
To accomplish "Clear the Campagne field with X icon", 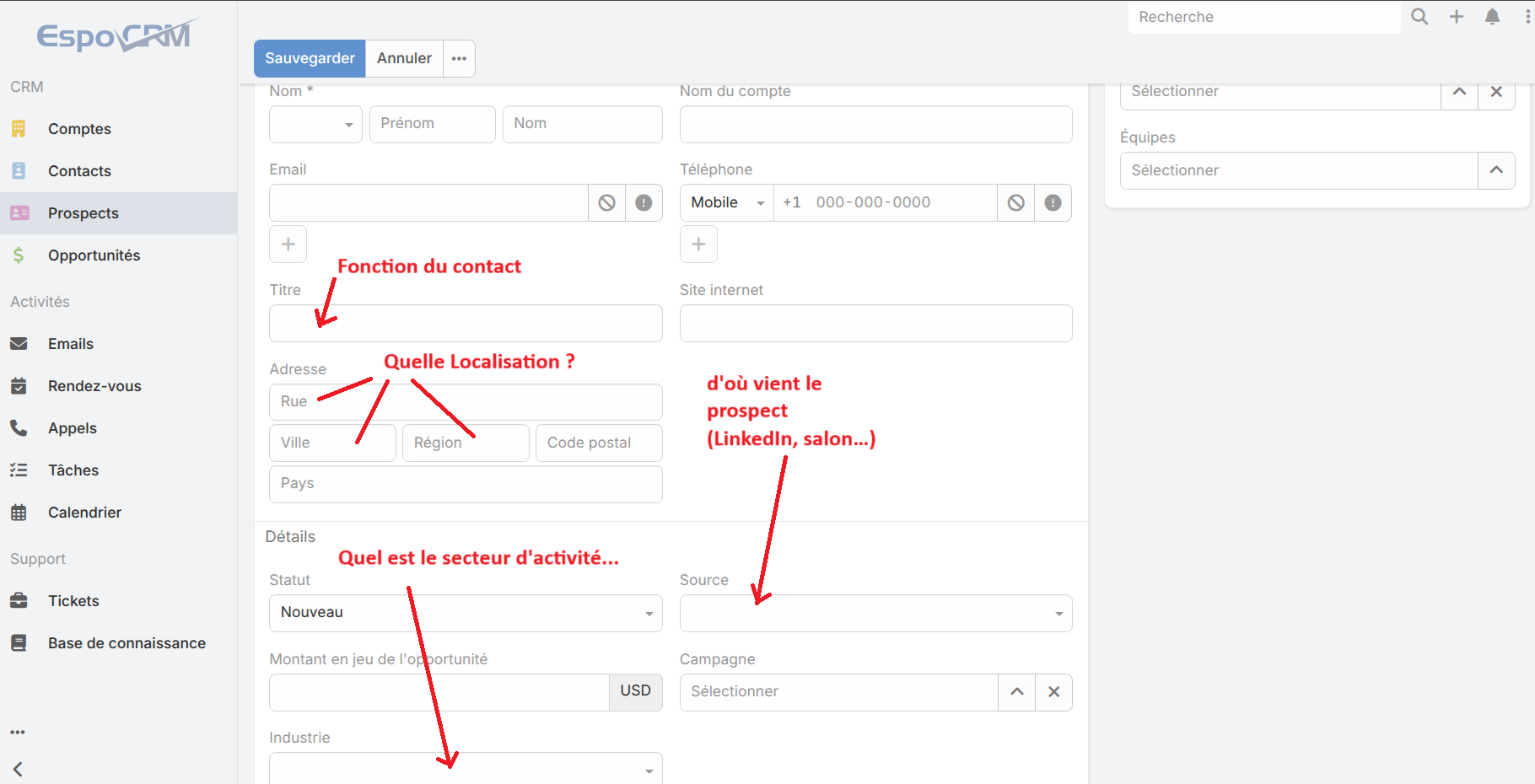I will (x=1053, y=692).
